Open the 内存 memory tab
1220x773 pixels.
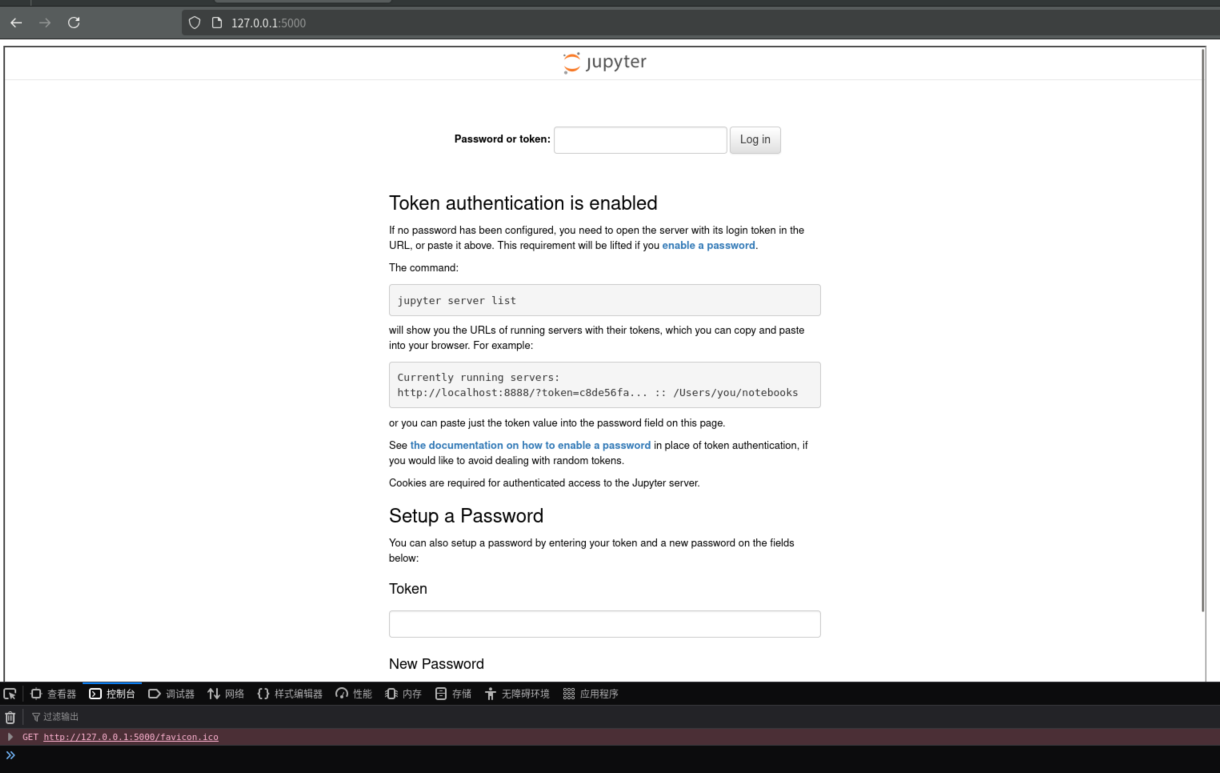point(404,693)
